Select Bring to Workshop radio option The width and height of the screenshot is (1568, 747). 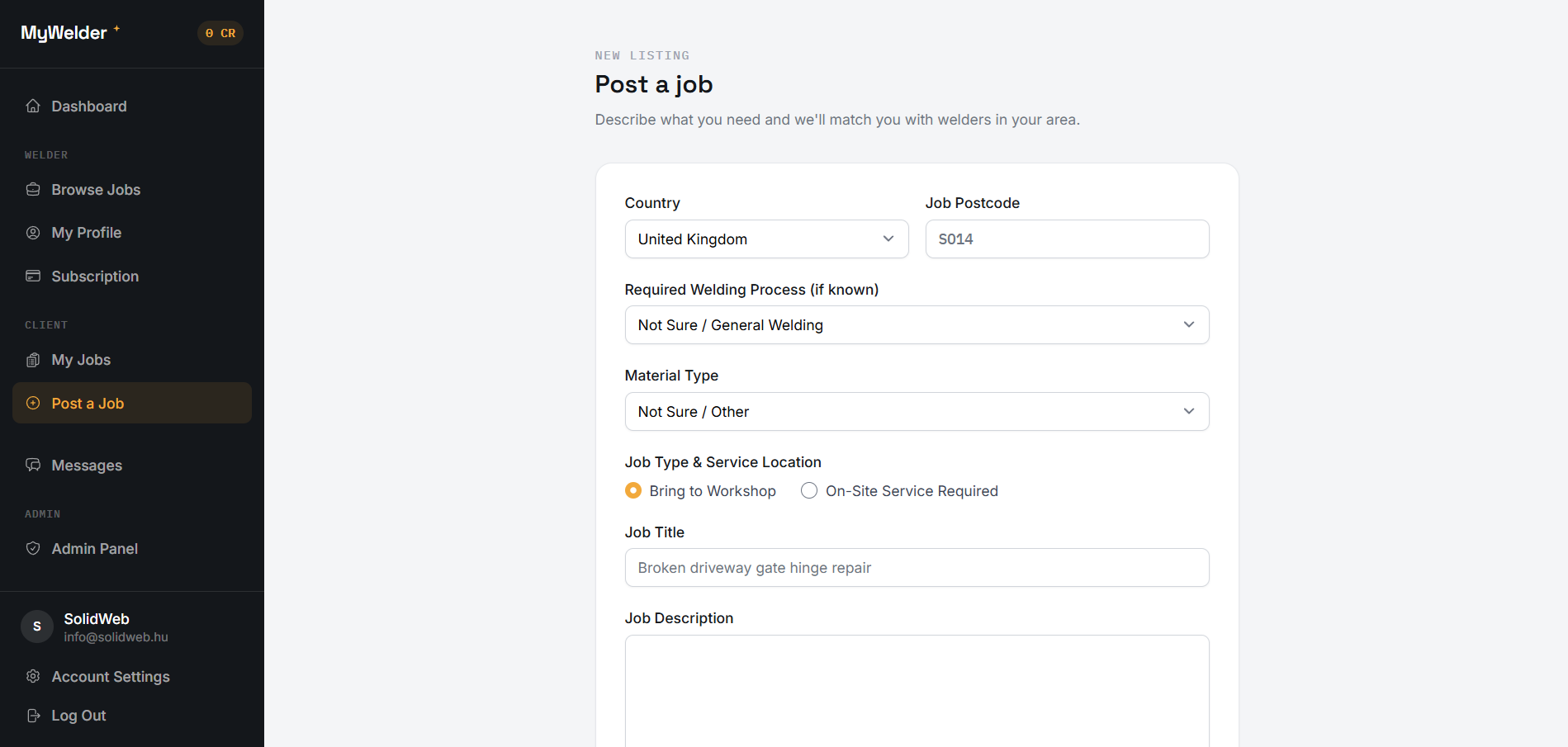click(x=633, y=490)
